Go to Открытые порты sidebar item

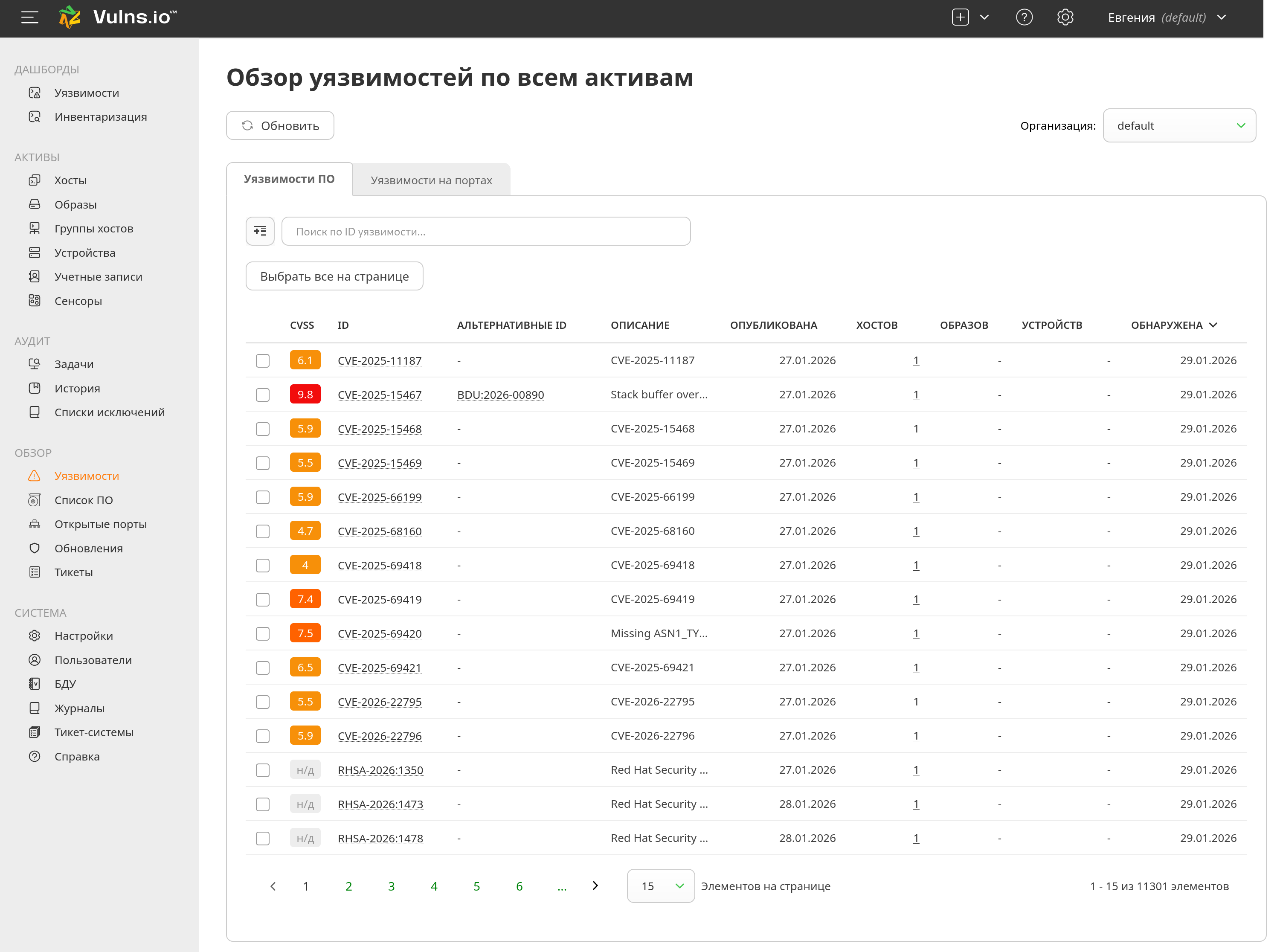coord(100,524)
